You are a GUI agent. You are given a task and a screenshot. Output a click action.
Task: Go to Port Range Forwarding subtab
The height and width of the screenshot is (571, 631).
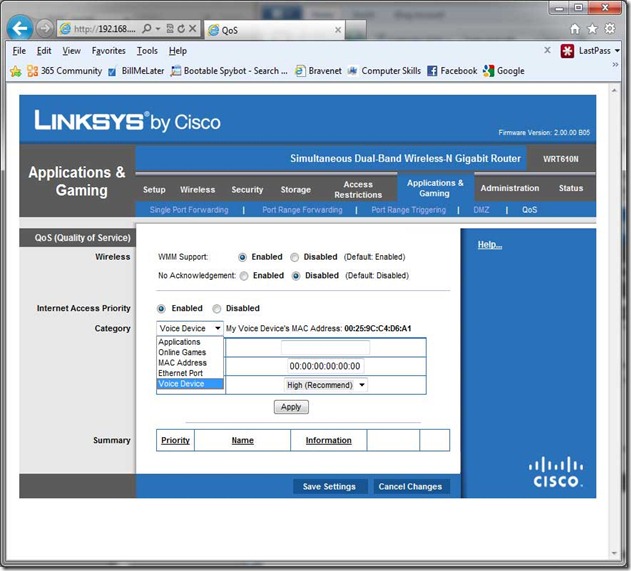pyautogui.click(x=302, y=210)
